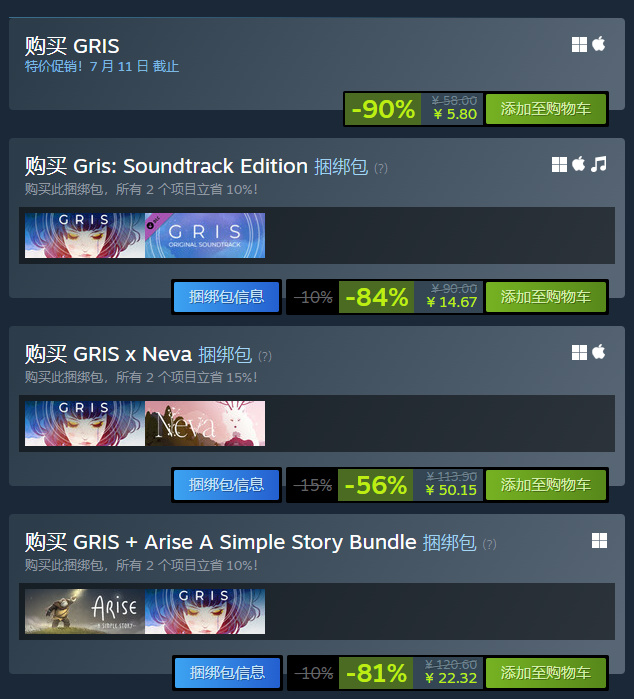This screenshot has height=699, width=634.
Task: Open 捆绑包信息 for the Arise bundle
Action: pos(227,673)
